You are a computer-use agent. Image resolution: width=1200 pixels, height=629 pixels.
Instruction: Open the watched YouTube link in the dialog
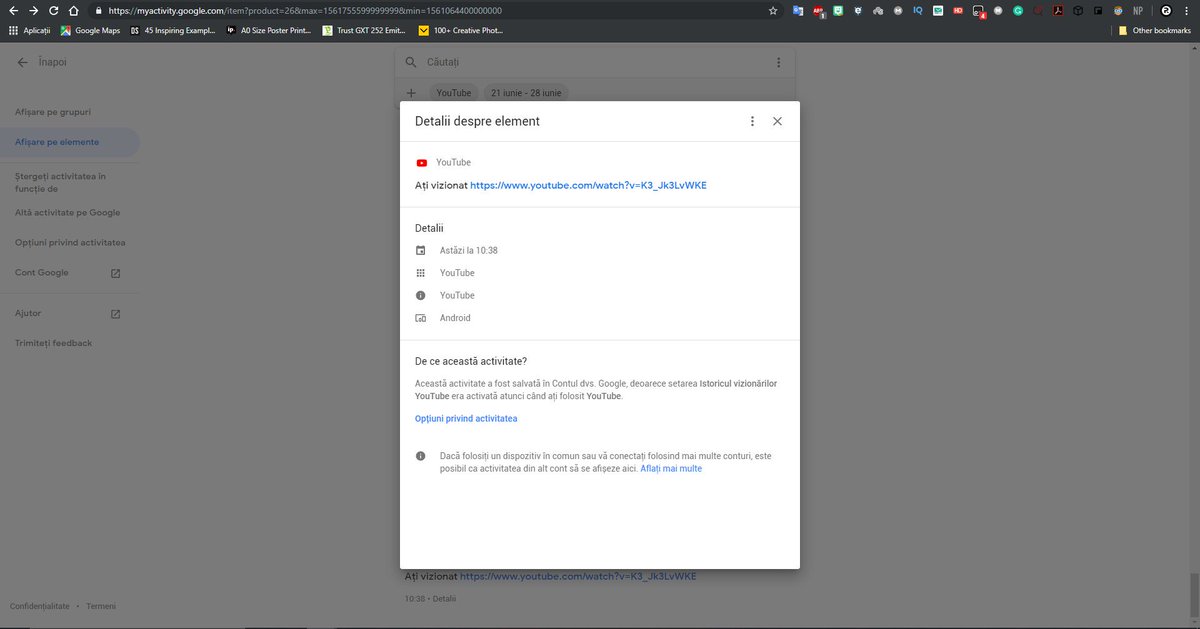click(588, 185)
